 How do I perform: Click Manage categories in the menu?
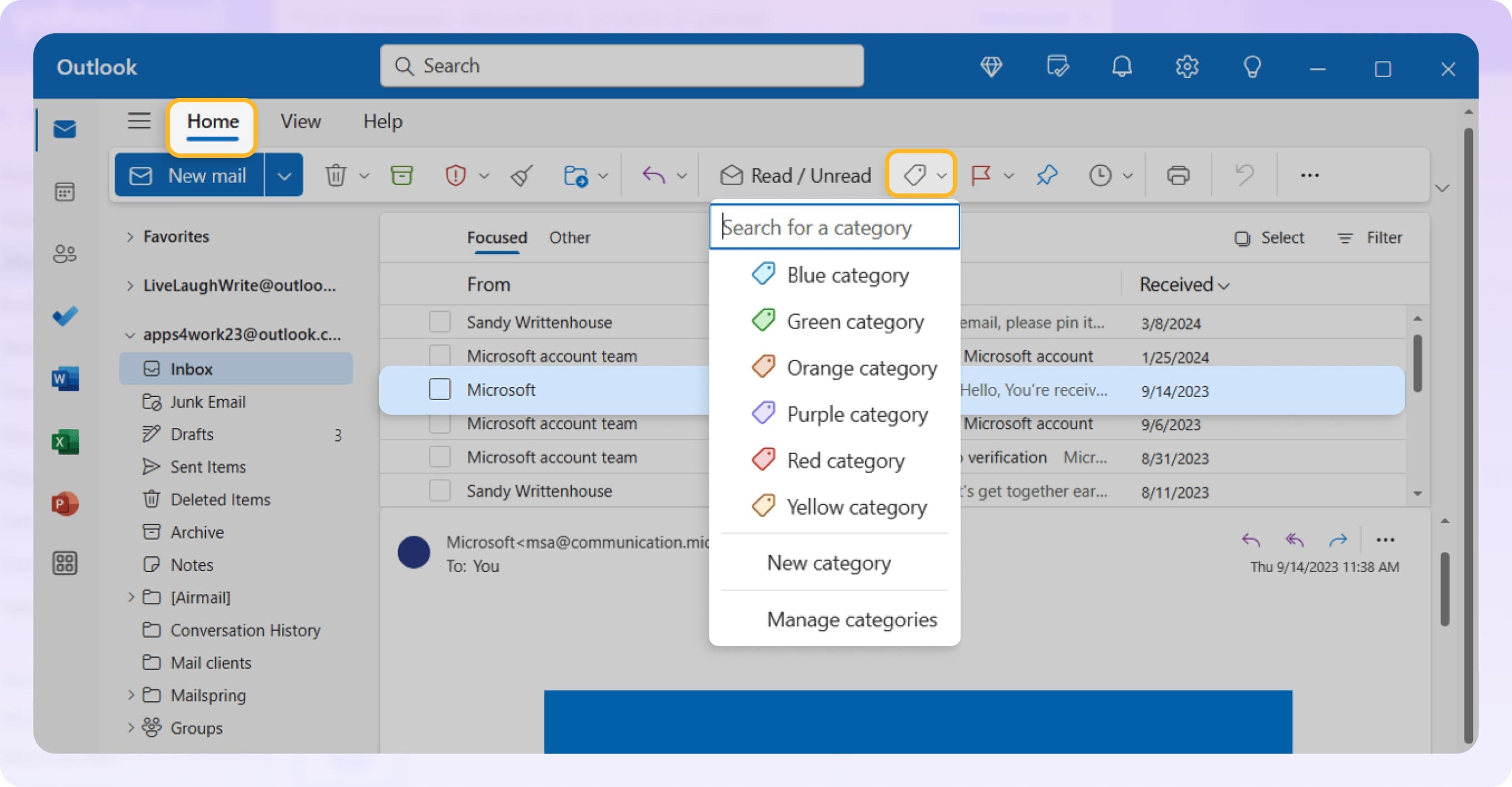point(852,619)
